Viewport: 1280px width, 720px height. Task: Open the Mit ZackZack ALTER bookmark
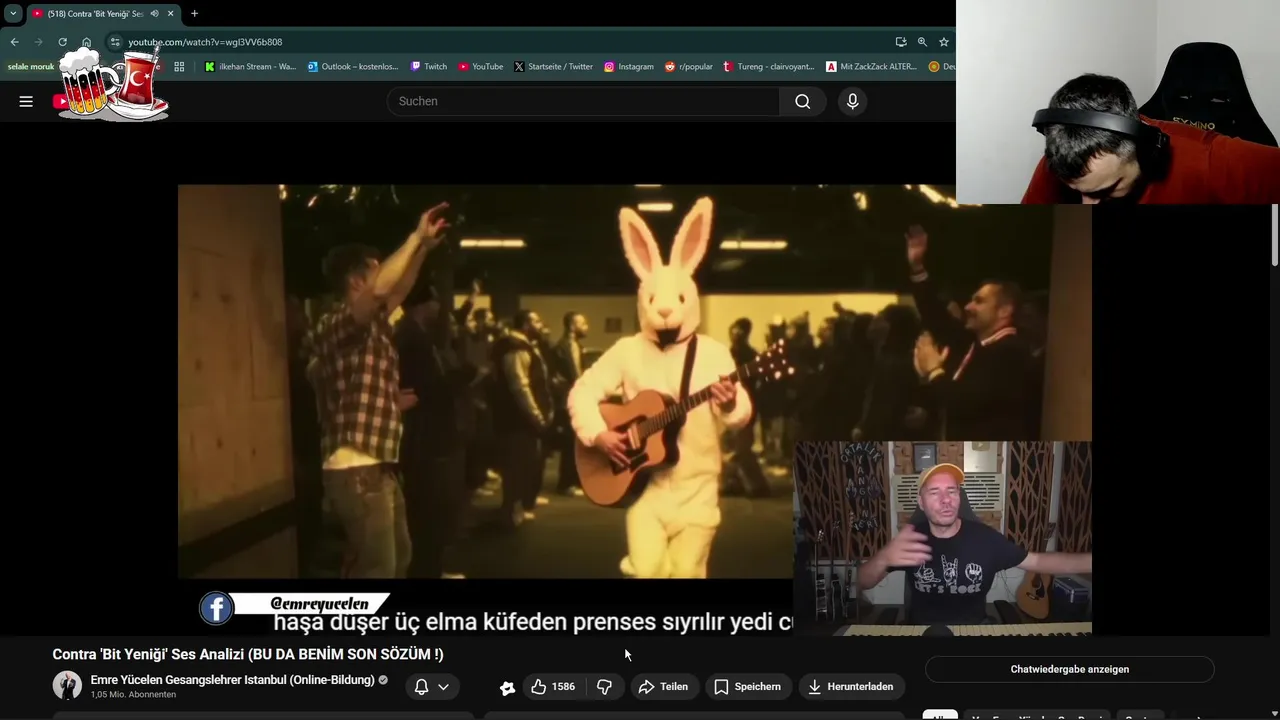(871, 67)
